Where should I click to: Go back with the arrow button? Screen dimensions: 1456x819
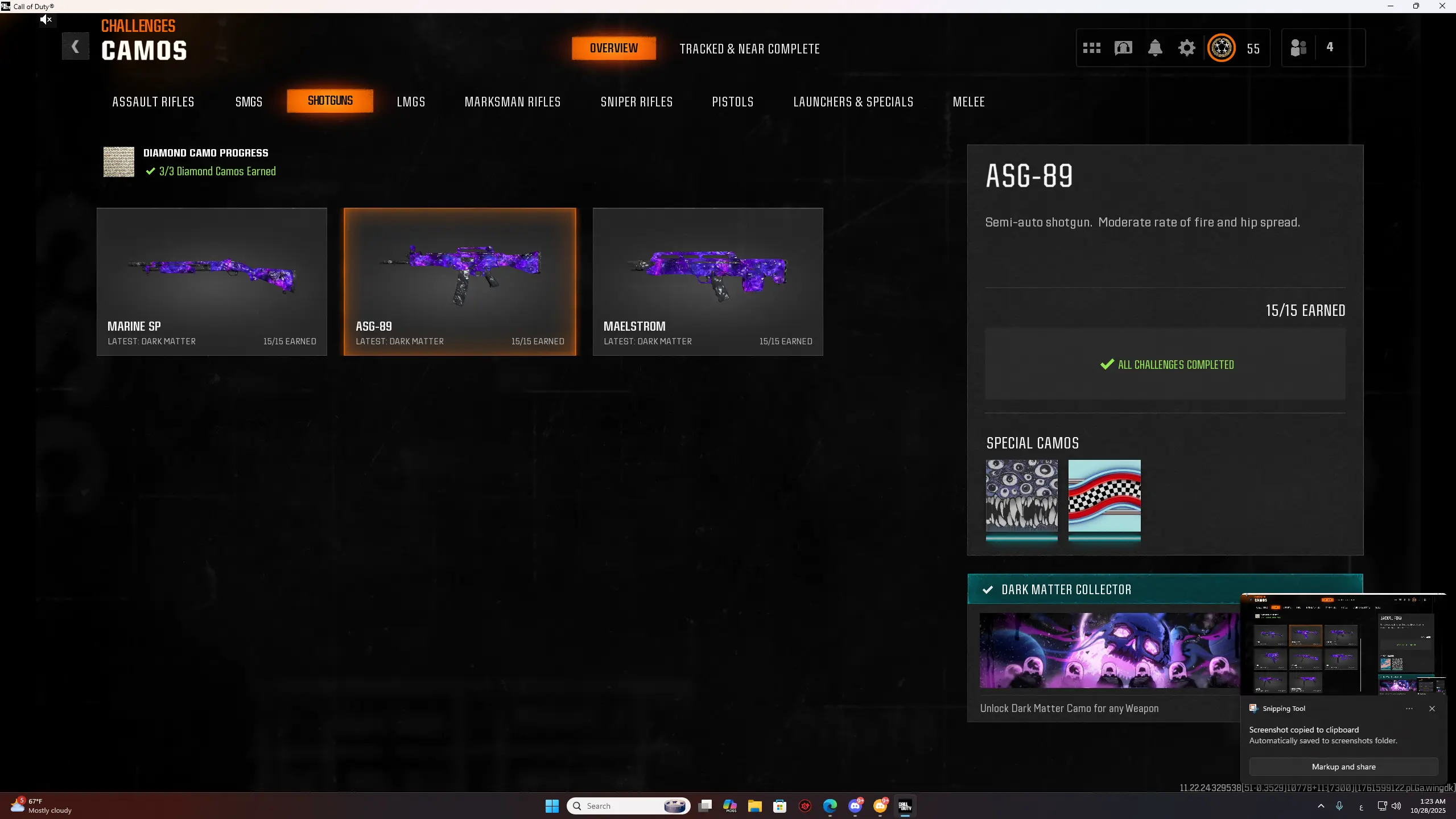point(75,47)
